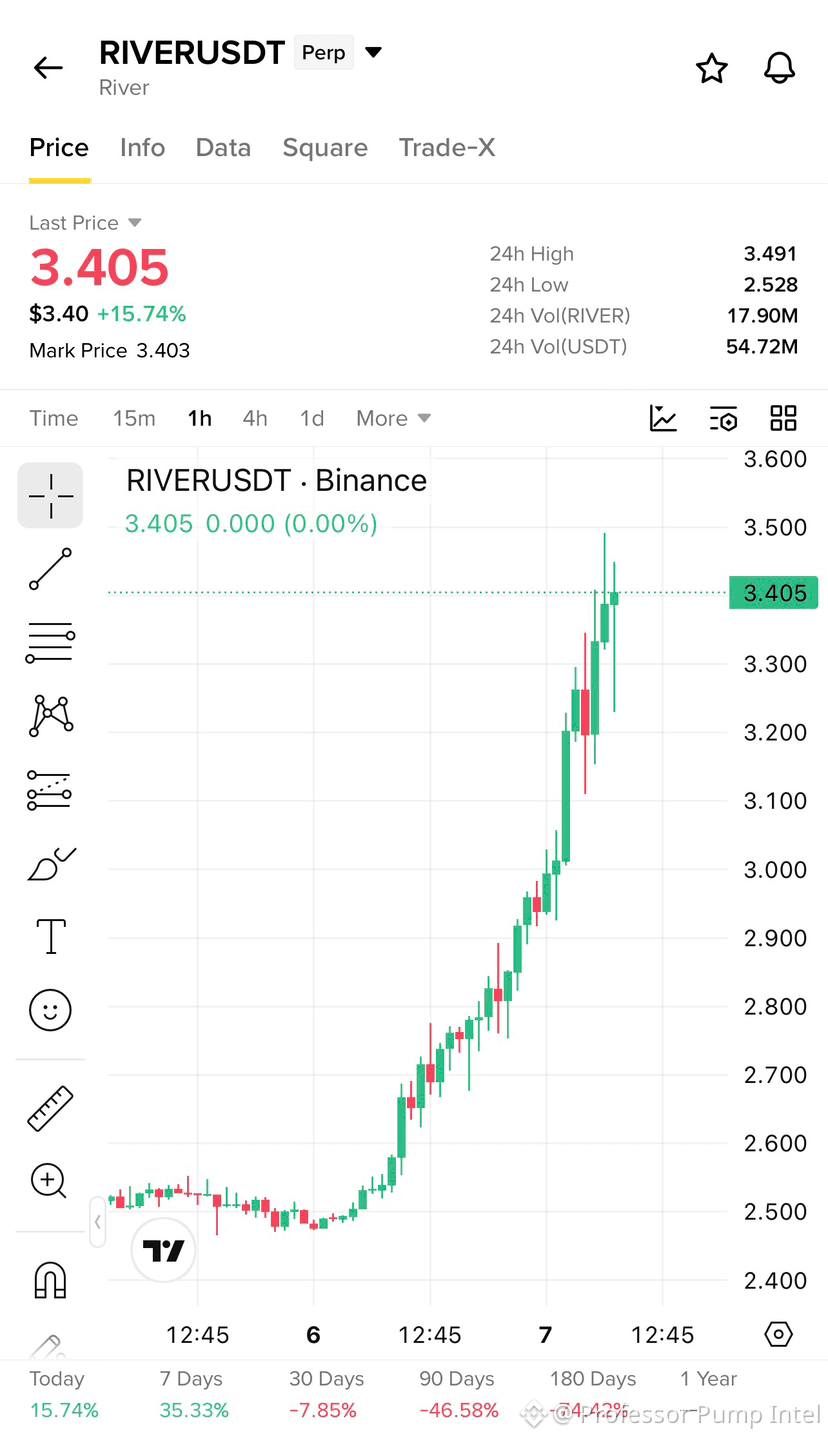
Task: Click the Mark Price 3.403 text
Action: 109,351
